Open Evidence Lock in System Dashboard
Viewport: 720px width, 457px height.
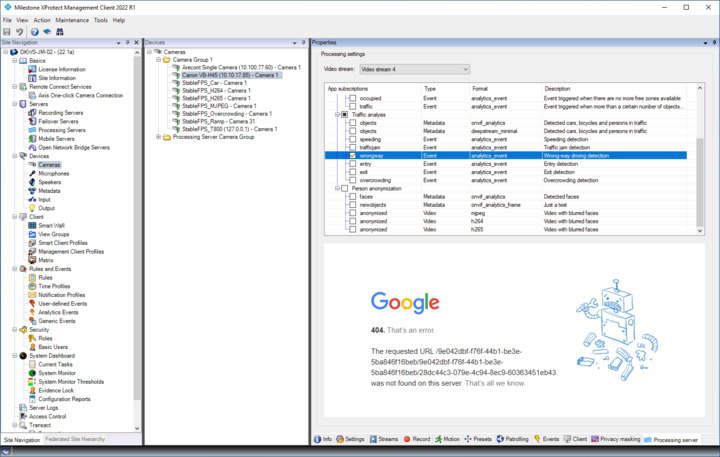point(56,390)
